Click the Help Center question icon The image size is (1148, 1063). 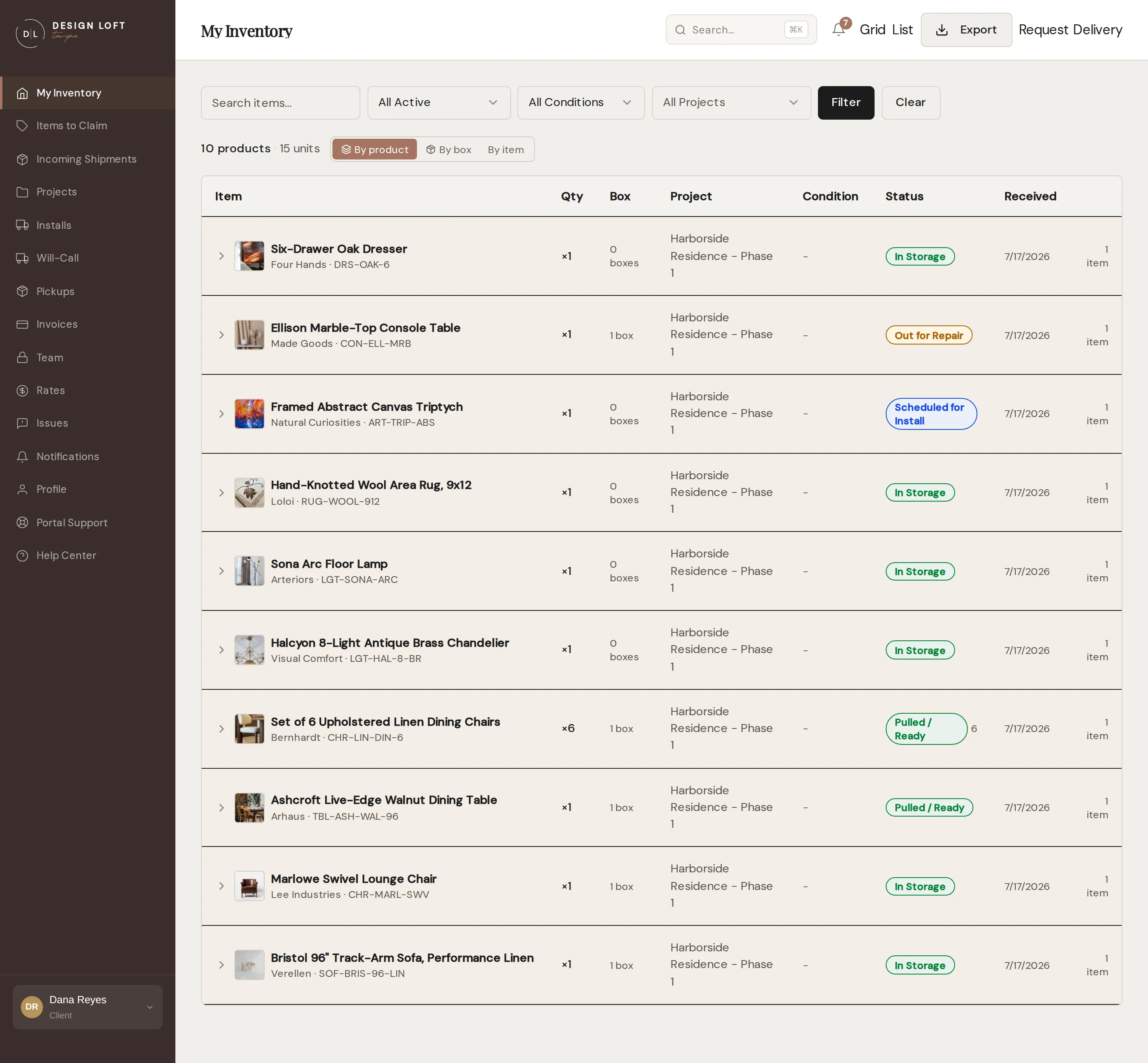(x=22, y=555)
